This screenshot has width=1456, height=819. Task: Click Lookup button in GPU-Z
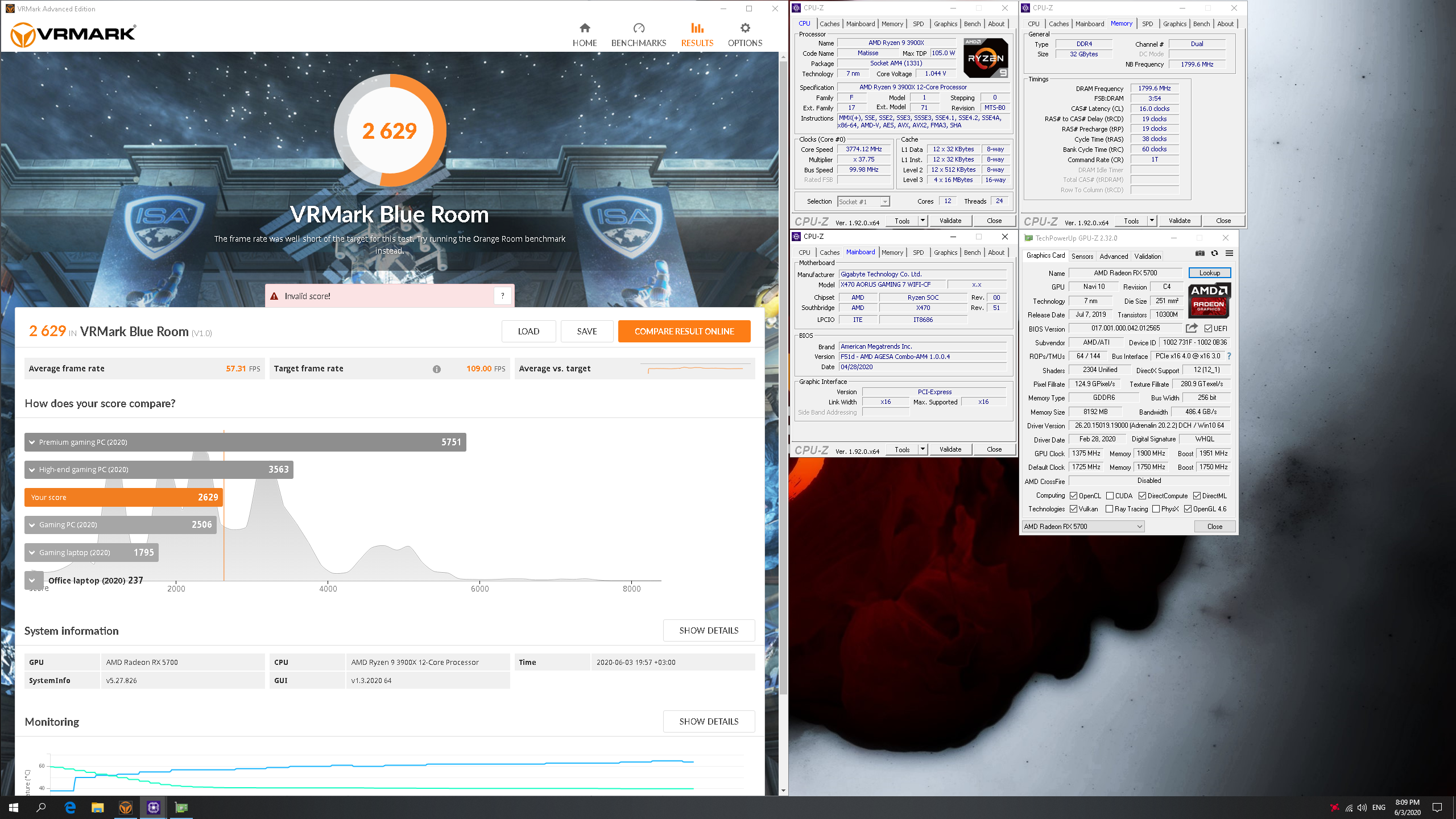pyautogui.click(x=1210, y=273)
